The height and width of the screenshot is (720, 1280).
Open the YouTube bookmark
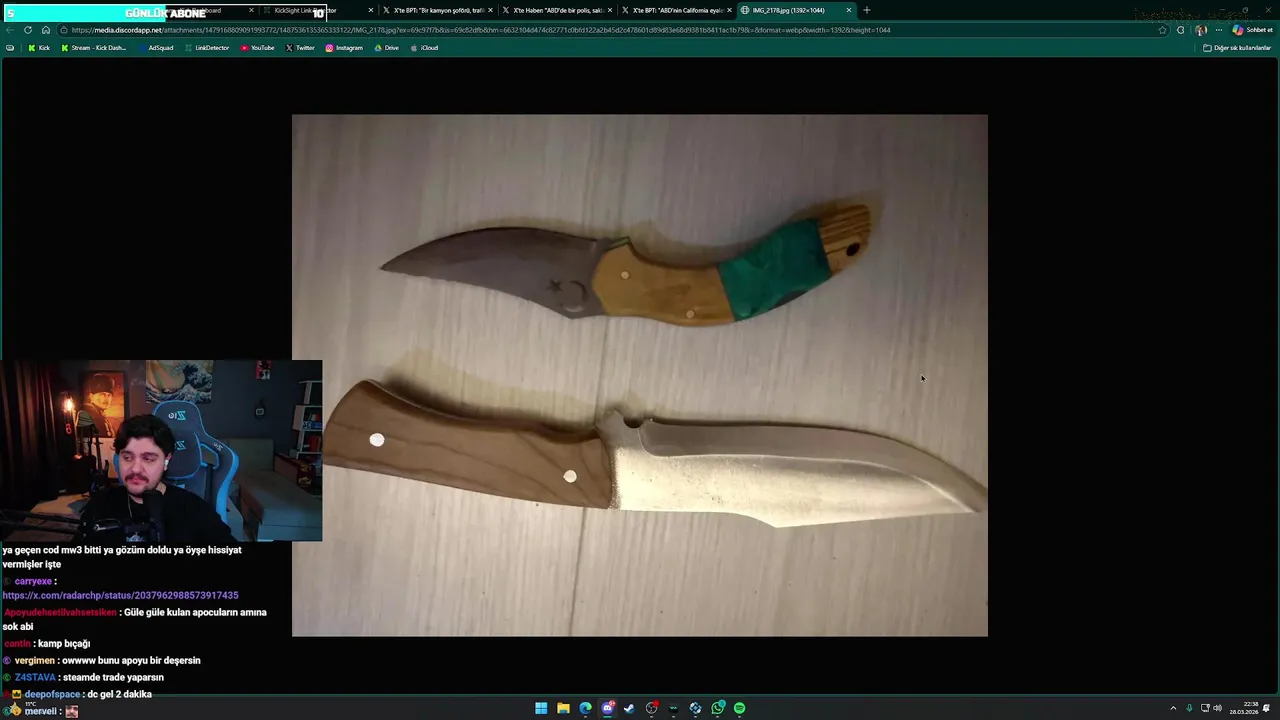257,48
